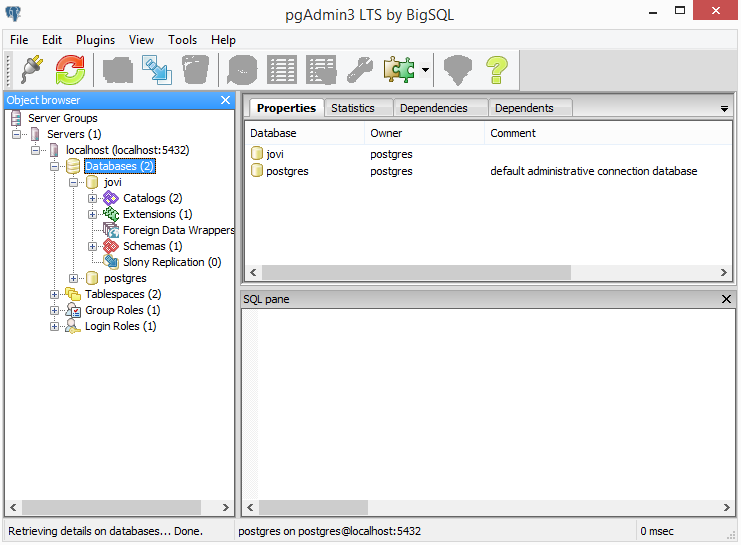
Task: Open the Dependencies tab
Action: [432, 108]
